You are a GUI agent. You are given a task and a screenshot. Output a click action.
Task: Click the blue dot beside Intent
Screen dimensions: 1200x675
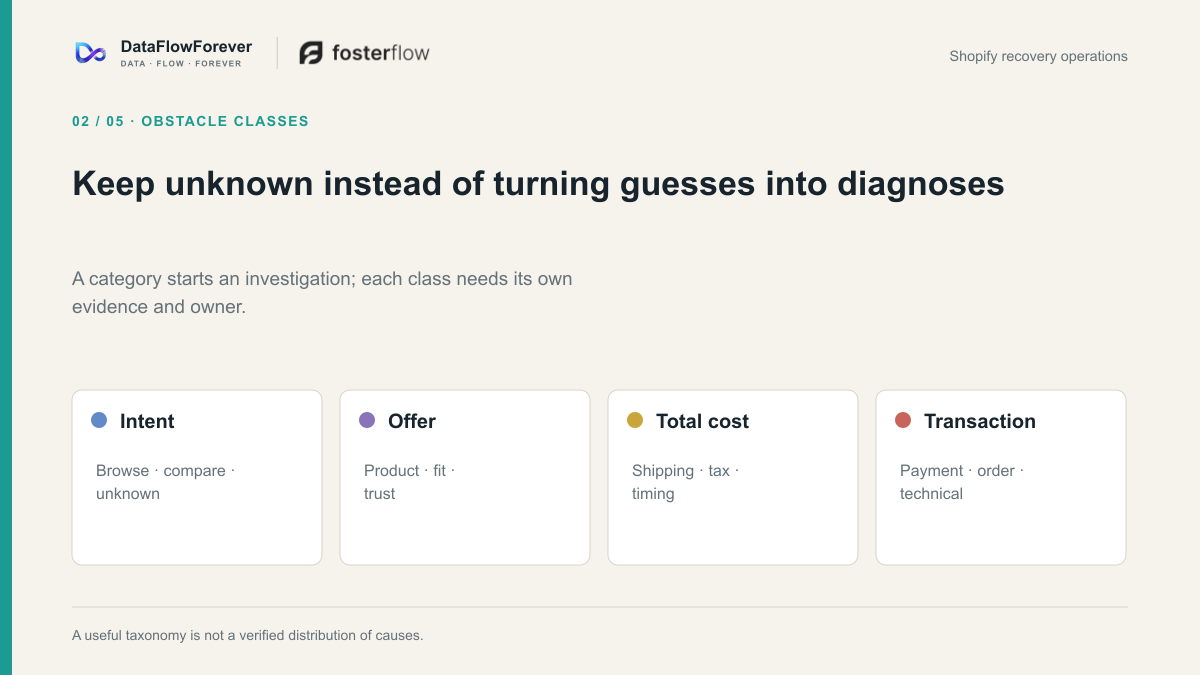pos(99,420)
